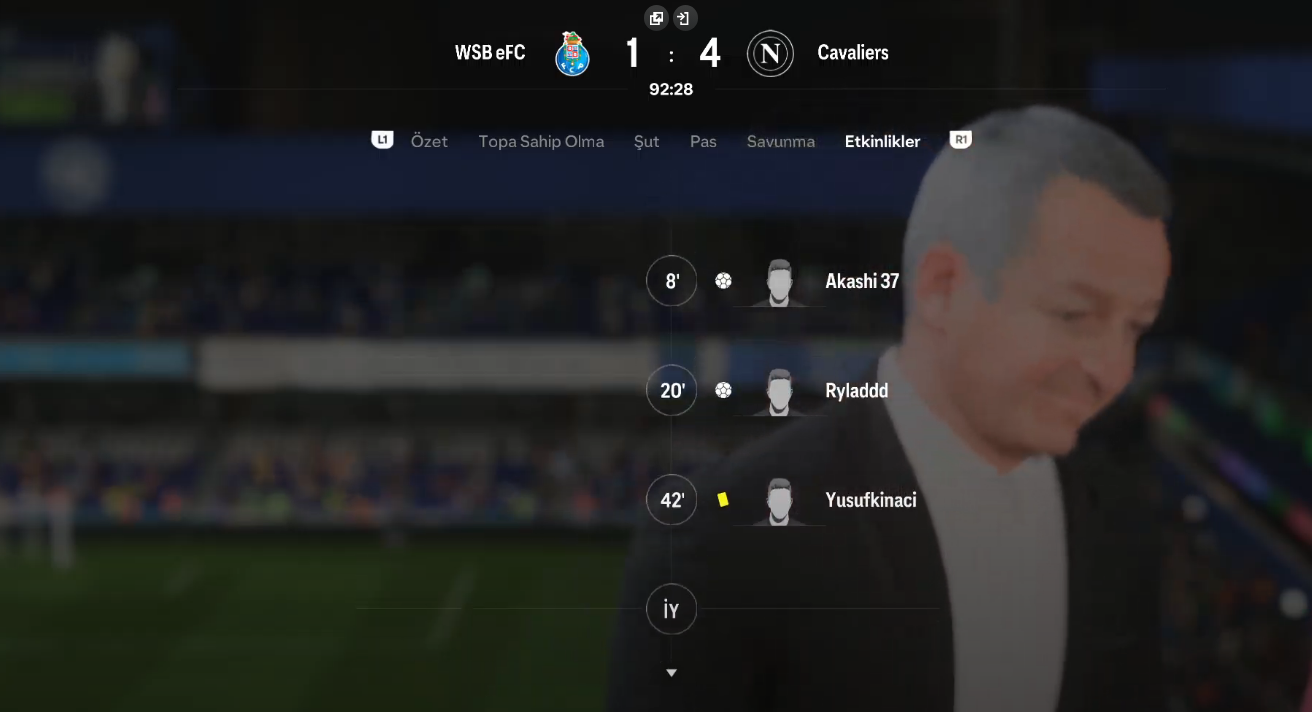Select the 8' minute timeline marker
1312x712 pixels.
pyautogui.click(x=672, y=281)
